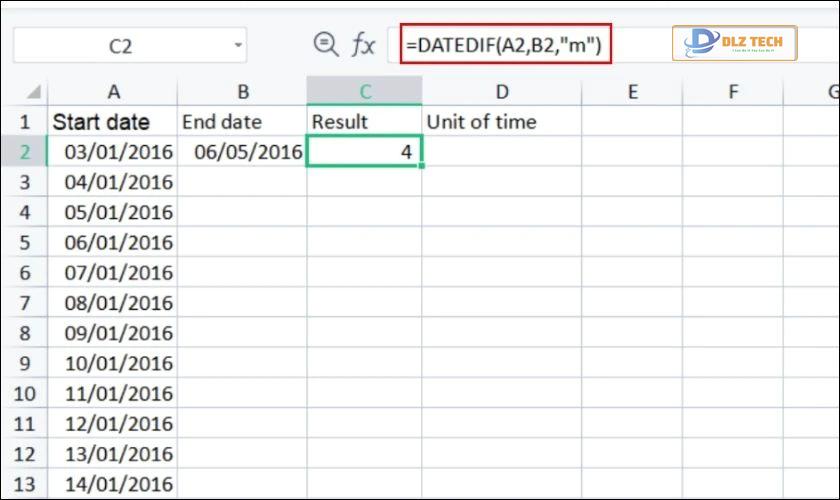Select row 5 header
This screenshot has height=500, width=840.
click(25, 242)
